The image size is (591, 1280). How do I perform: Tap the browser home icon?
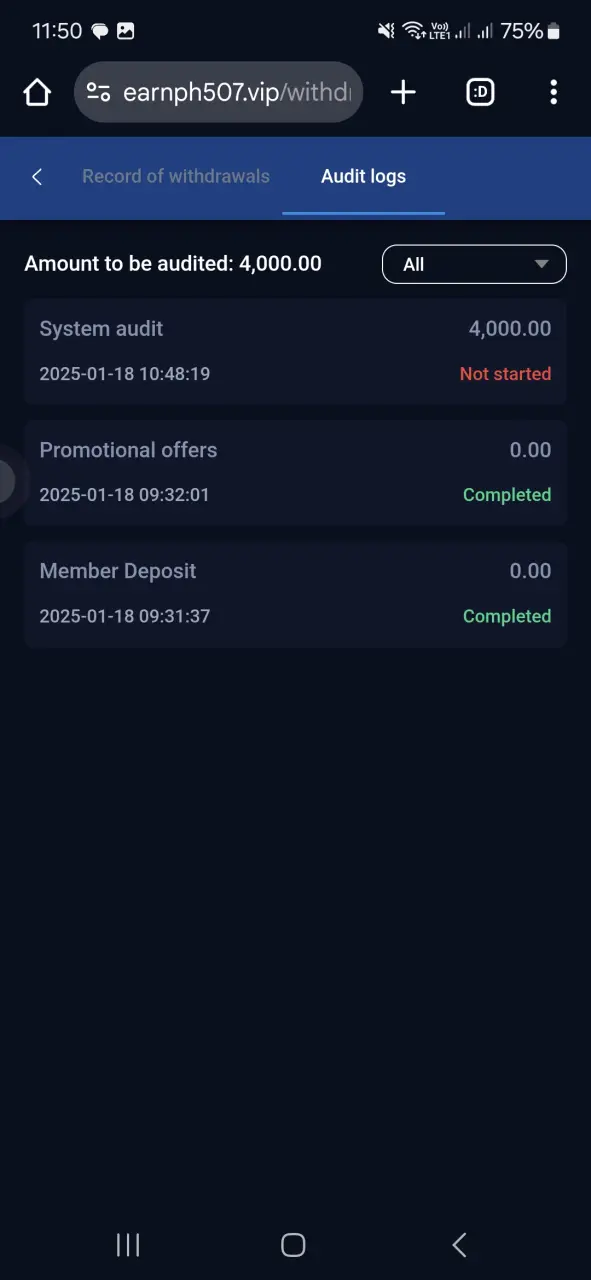click(37, 93)
